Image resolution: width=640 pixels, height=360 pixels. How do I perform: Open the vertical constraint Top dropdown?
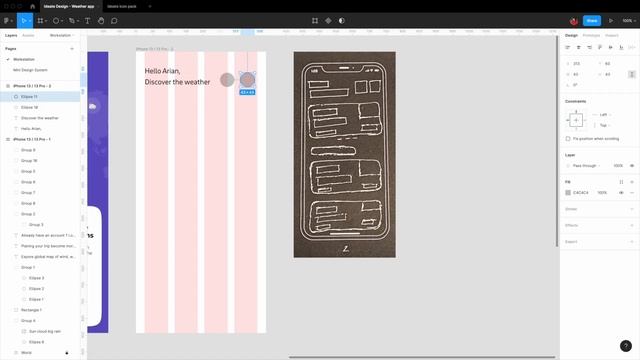click(x=602, y=125)
